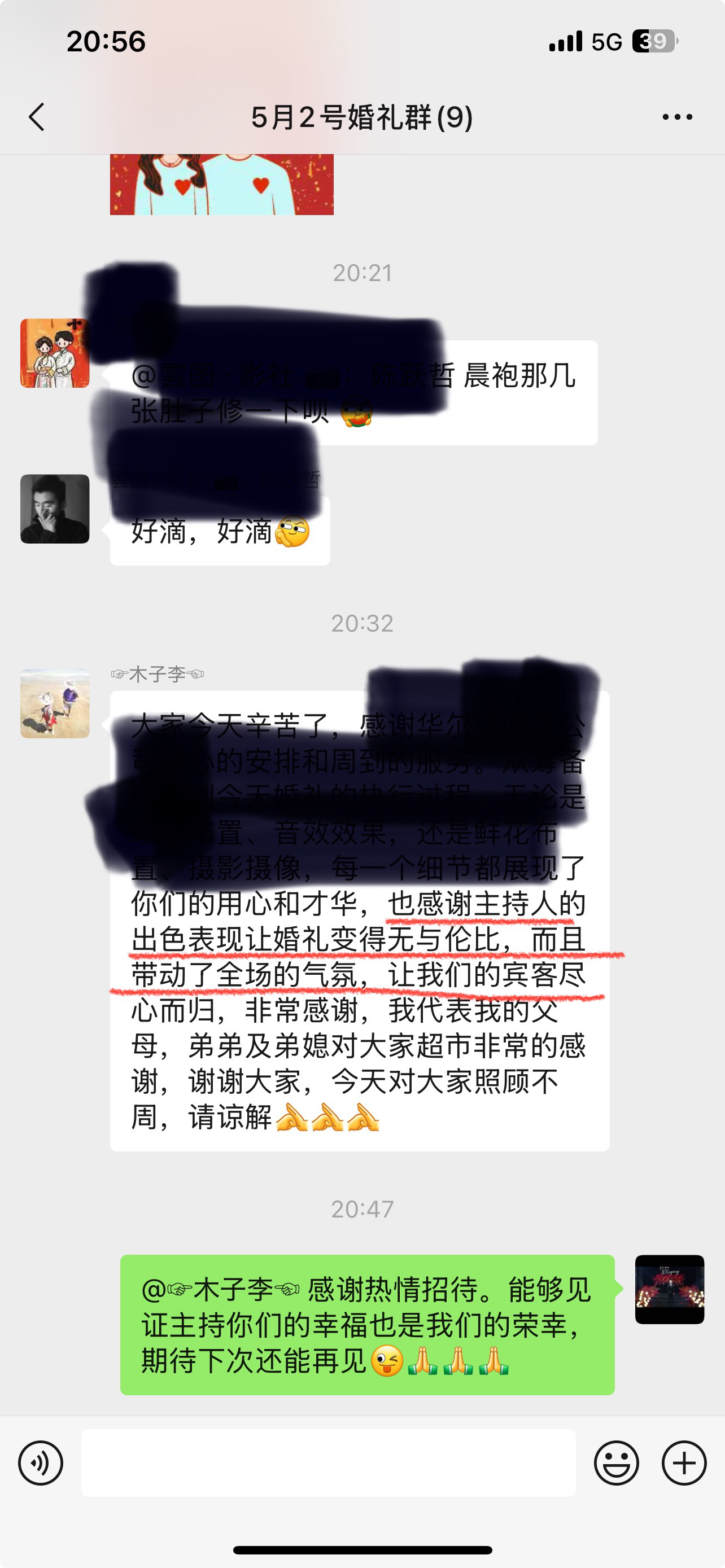Image resolution: width=725 pixels, height=1568 pixels.
Task: Tap the 晨袍那几张肚子修一下呗 message bubble
Action: (x=353, y=393)
